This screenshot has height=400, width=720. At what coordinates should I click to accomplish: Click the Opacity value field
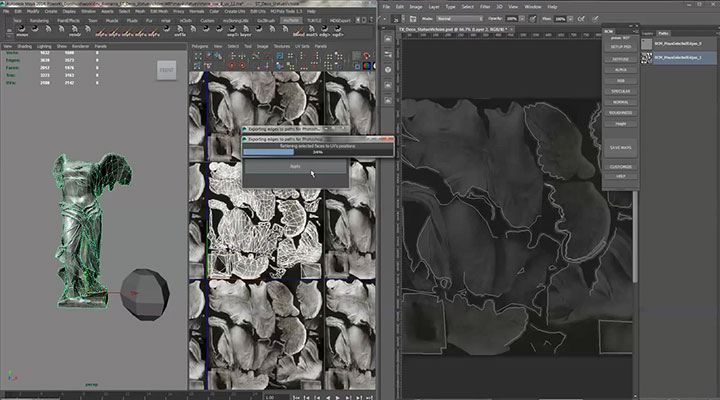[x=511, y=19]
